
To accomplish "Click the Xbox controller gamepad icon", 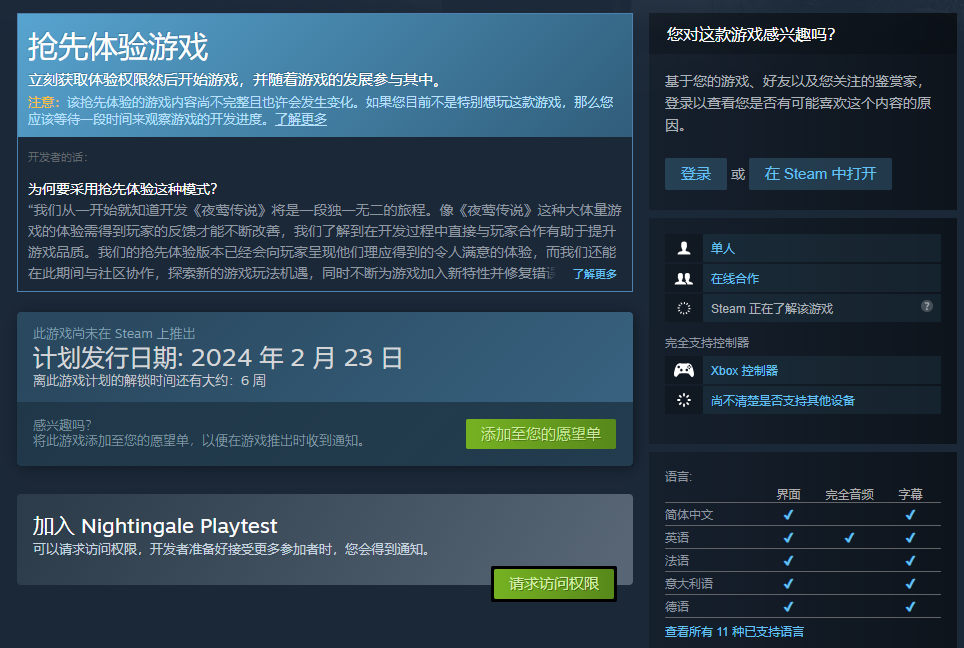I will (x=684, y=371).
